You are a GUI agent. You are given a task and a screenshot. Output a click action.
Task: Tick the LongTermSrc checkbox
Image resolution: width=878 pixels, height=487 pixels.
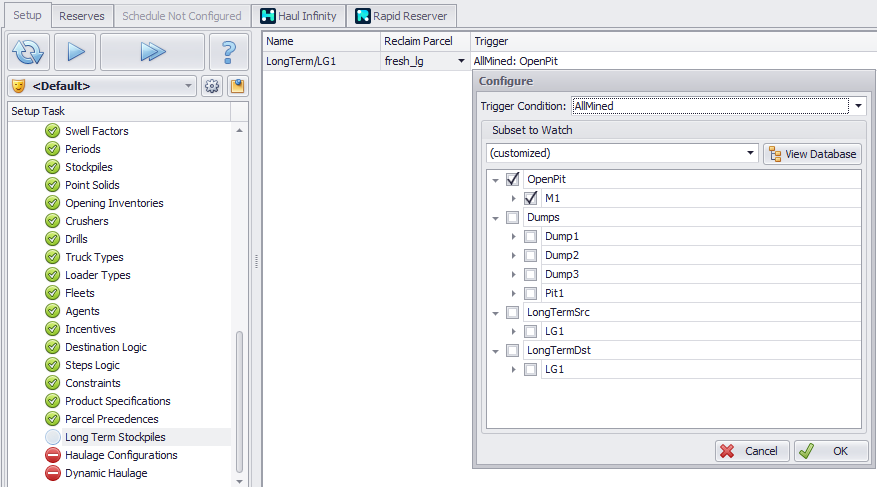[x=513, y=312]
